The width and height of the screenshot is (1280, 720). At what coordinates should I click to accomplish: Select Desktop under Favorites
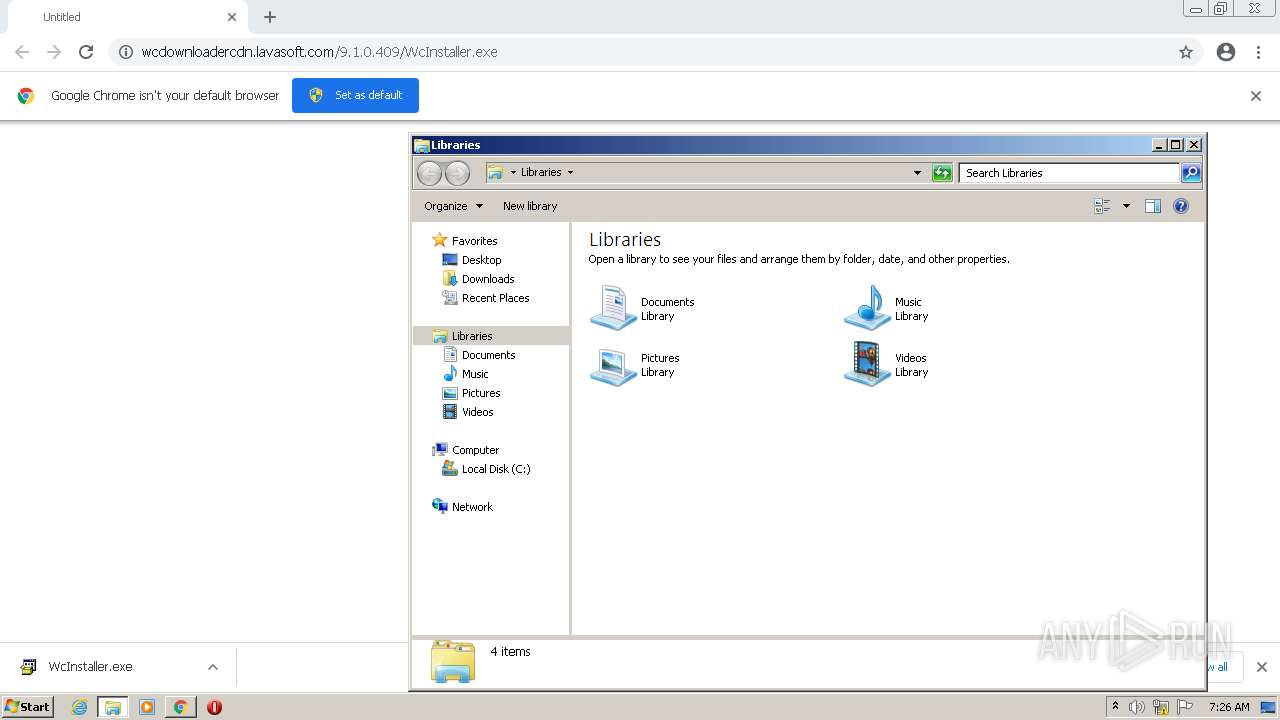(472, 260)
